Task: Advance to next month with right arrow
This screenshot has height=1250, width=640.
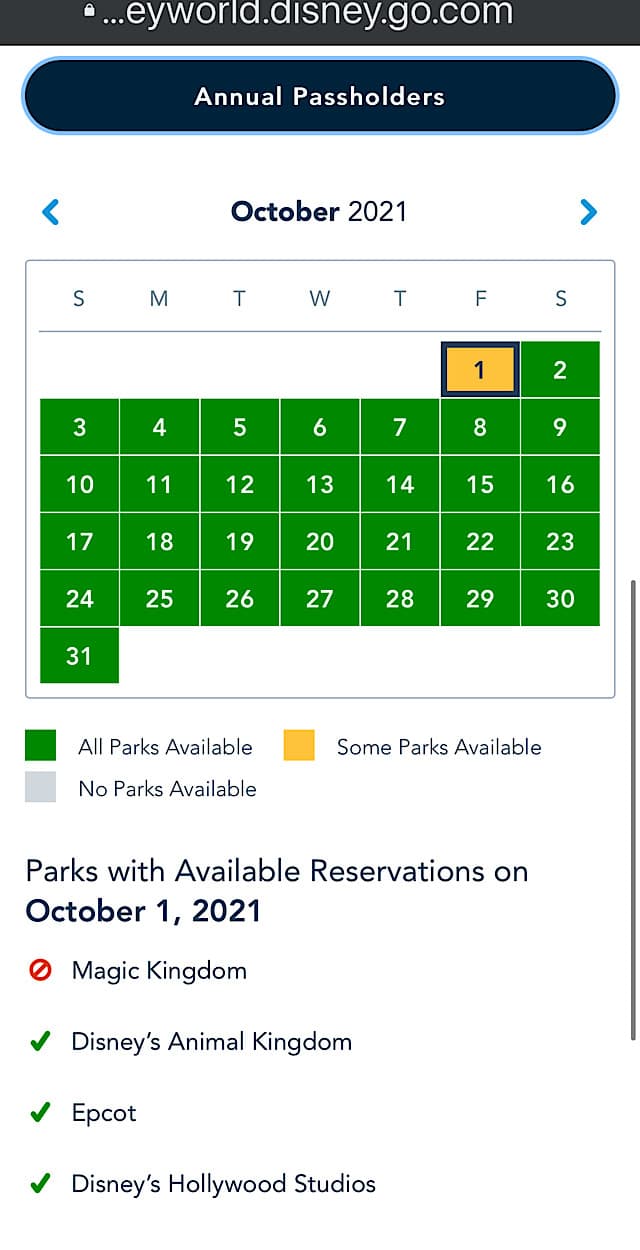Action: click(588, 212)
